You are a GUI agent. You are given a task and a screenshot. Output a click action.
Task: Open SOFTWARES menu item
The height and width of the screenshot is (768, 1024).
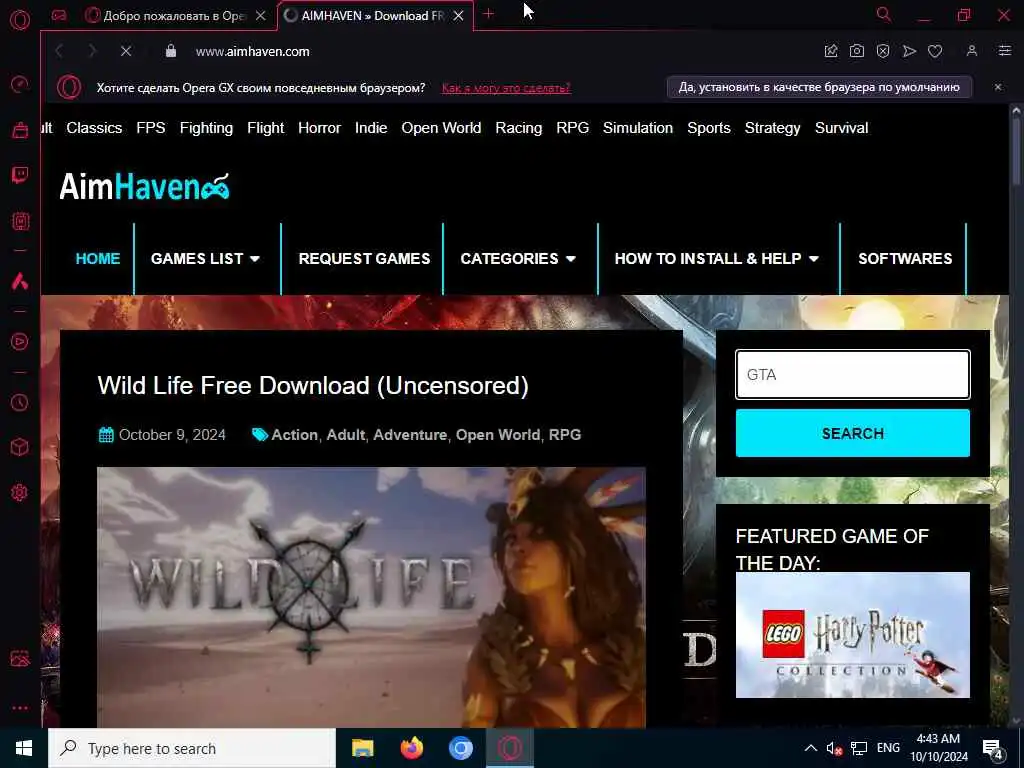click(905, 259)
